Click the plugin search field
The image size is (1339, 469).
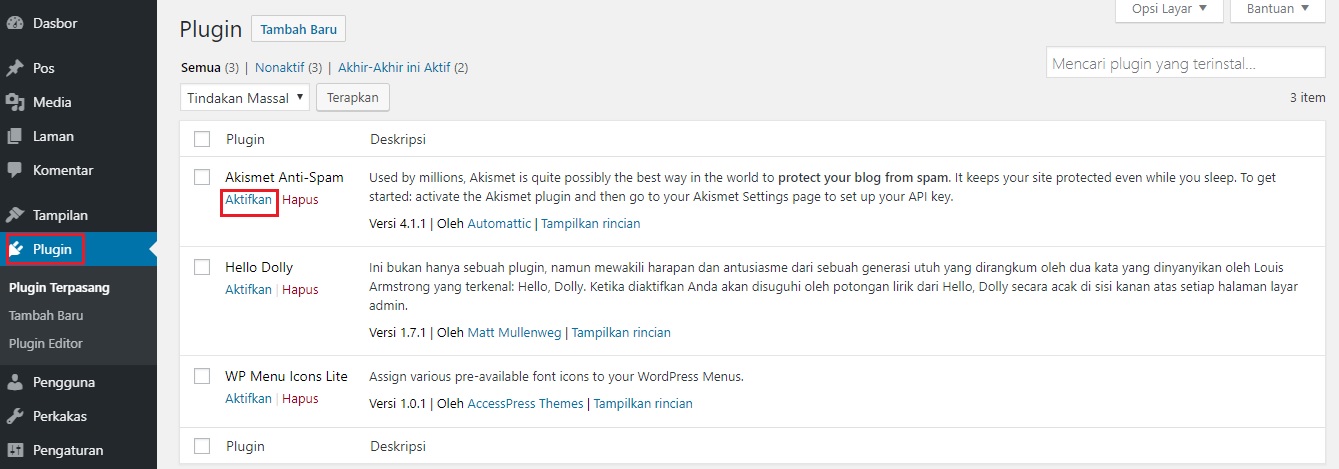[x=1185, y=63]
